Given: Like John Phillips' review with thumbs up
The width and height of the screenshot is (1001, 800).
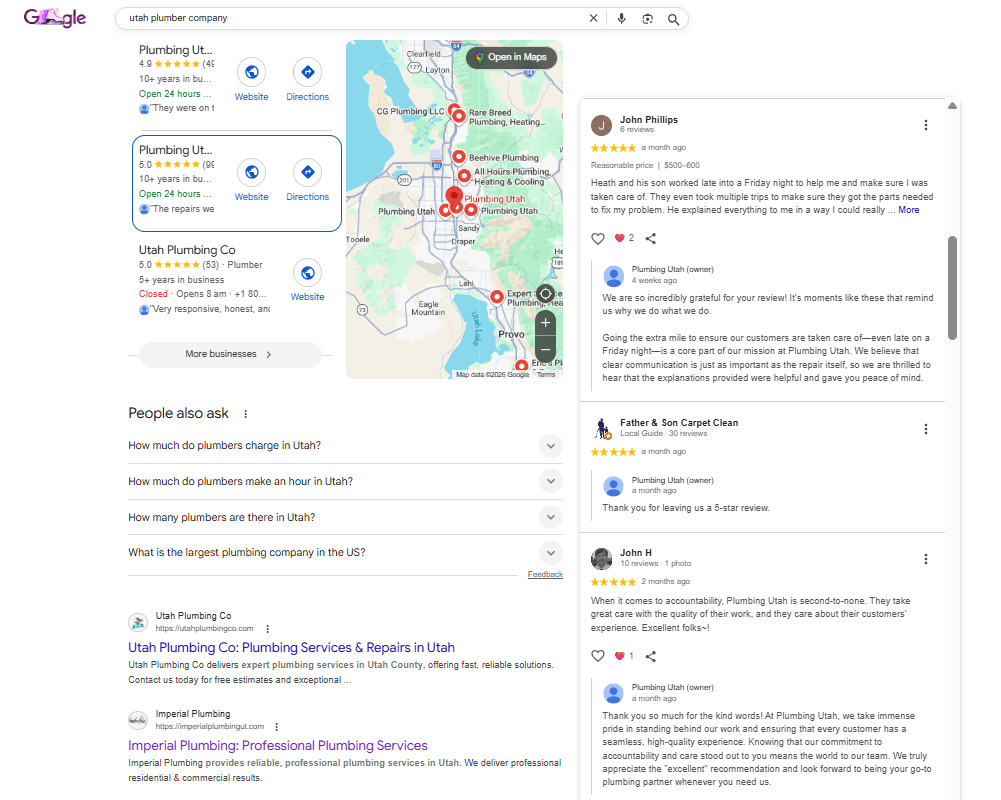Looking at the screenshot, I should pyautogui.click(x=598, y=238).
